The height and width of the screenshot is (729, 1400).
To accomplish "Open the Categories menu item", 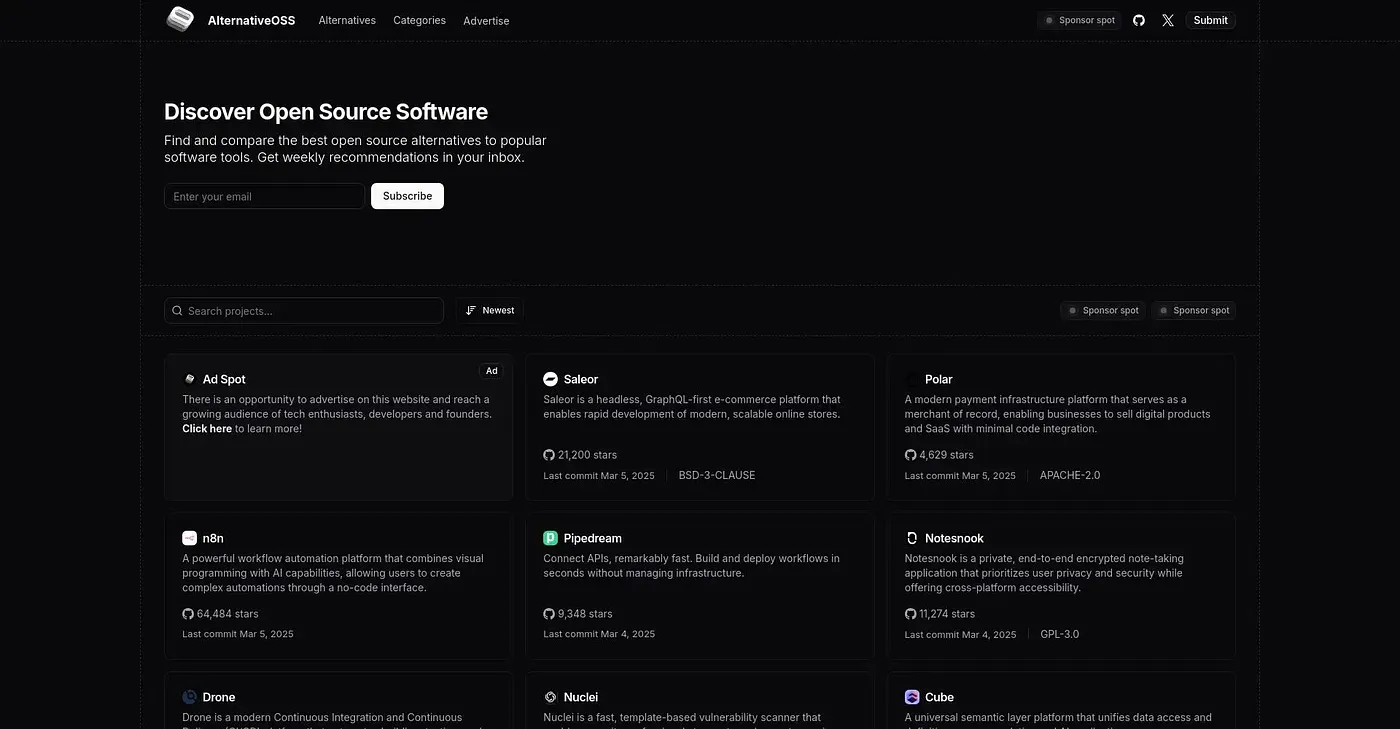I will (419, 20).
